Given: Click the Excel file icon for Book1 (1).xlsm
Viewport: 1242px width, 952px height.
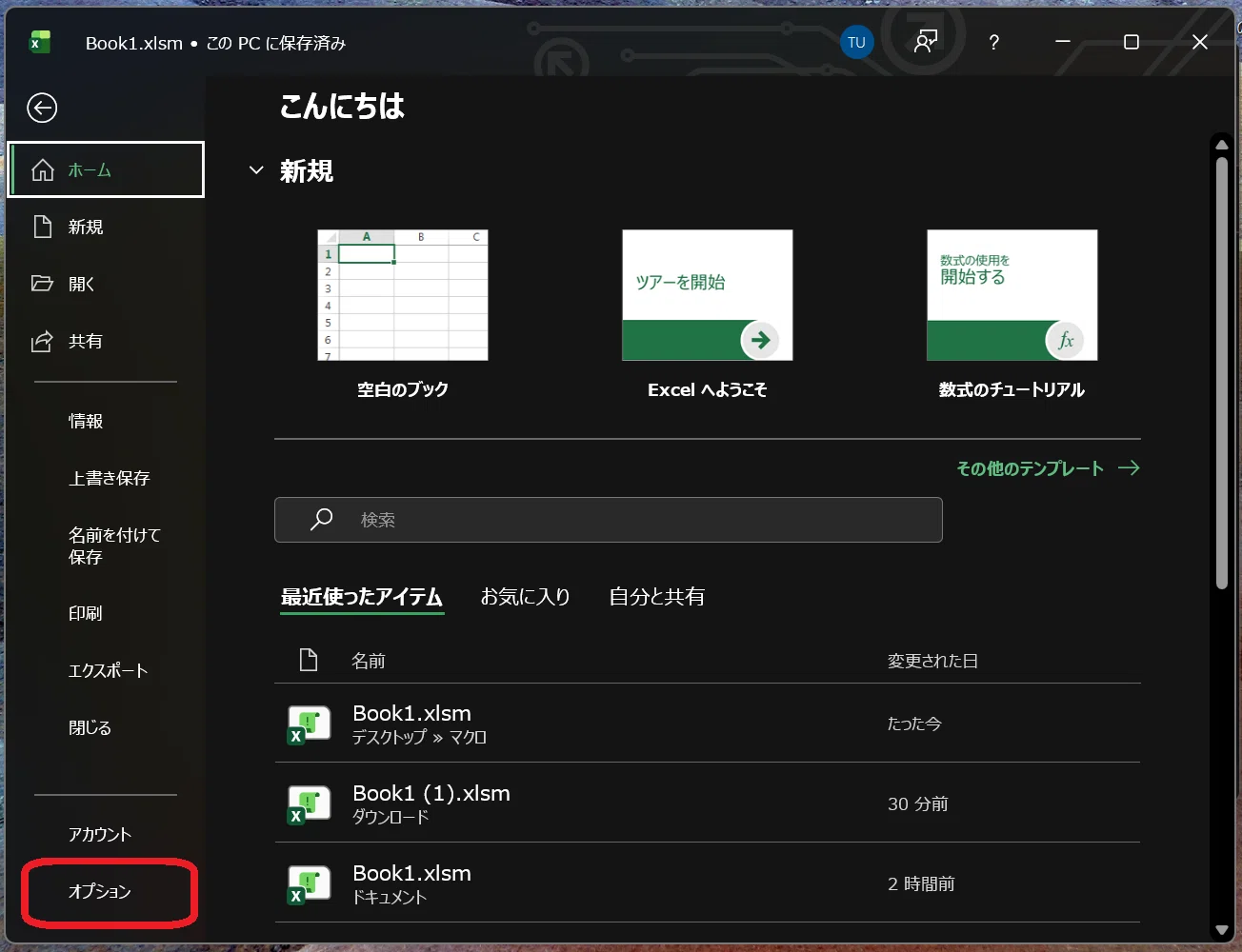Looking at the screenshot, I should tap(309, 804).
